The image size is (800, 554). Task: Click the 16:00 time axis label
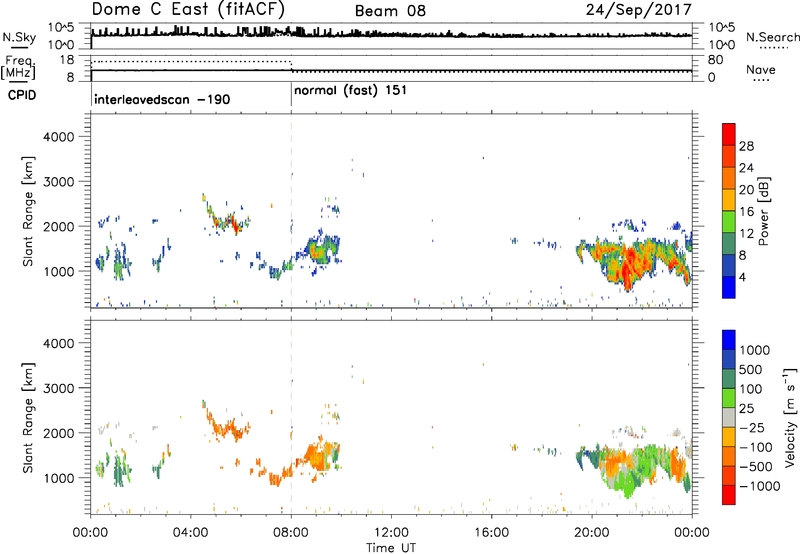(x=491, y=533)
